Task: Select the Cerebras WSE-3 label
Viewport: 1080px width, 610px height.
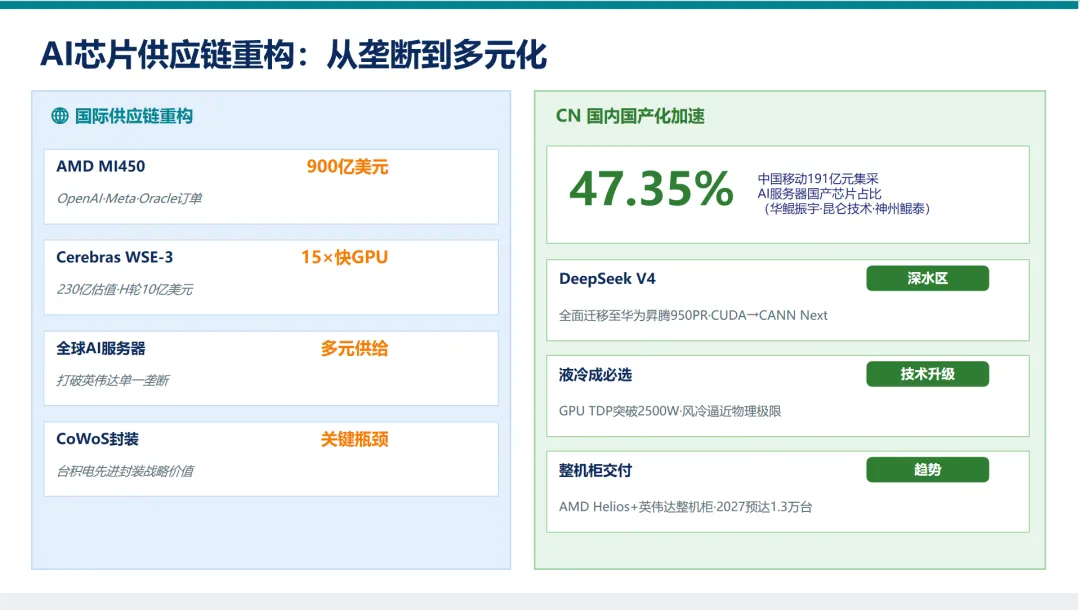Action: (114, 257)
